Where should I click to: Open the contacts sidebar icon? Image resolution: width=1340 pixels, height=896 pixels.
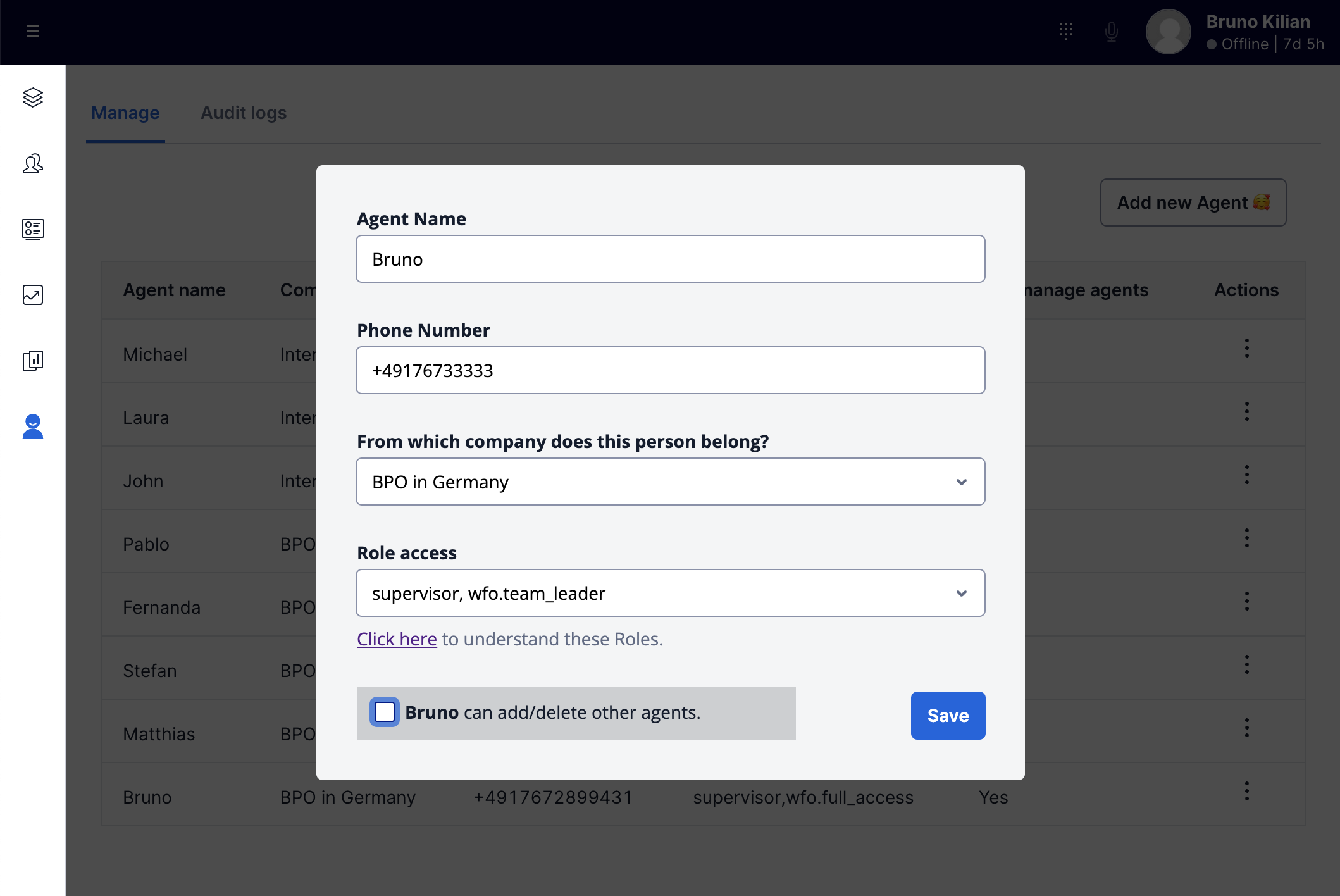coord(33,163)
